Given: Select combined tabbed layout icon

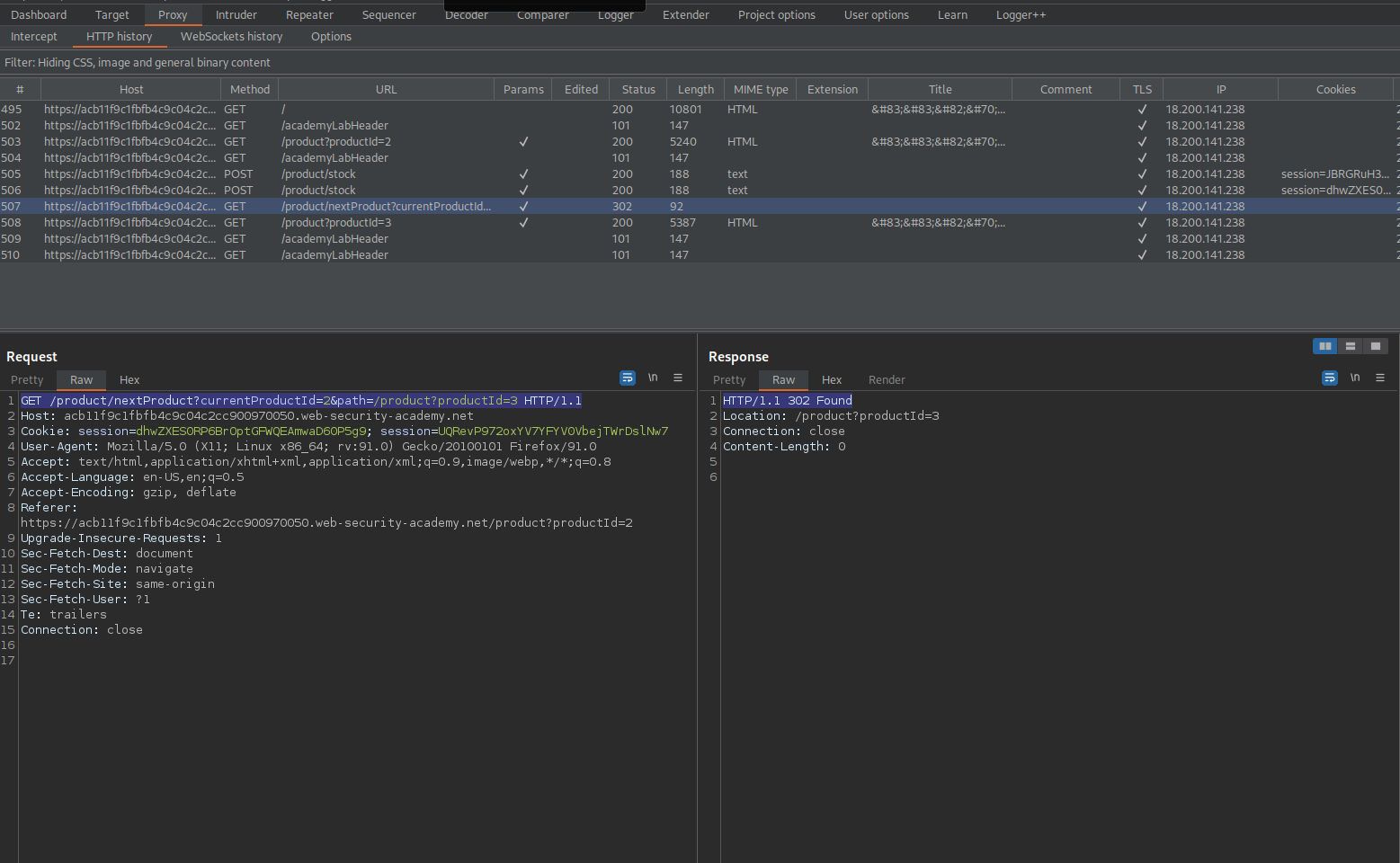Looking at the screenshot, I should (x=1375, y=346).
